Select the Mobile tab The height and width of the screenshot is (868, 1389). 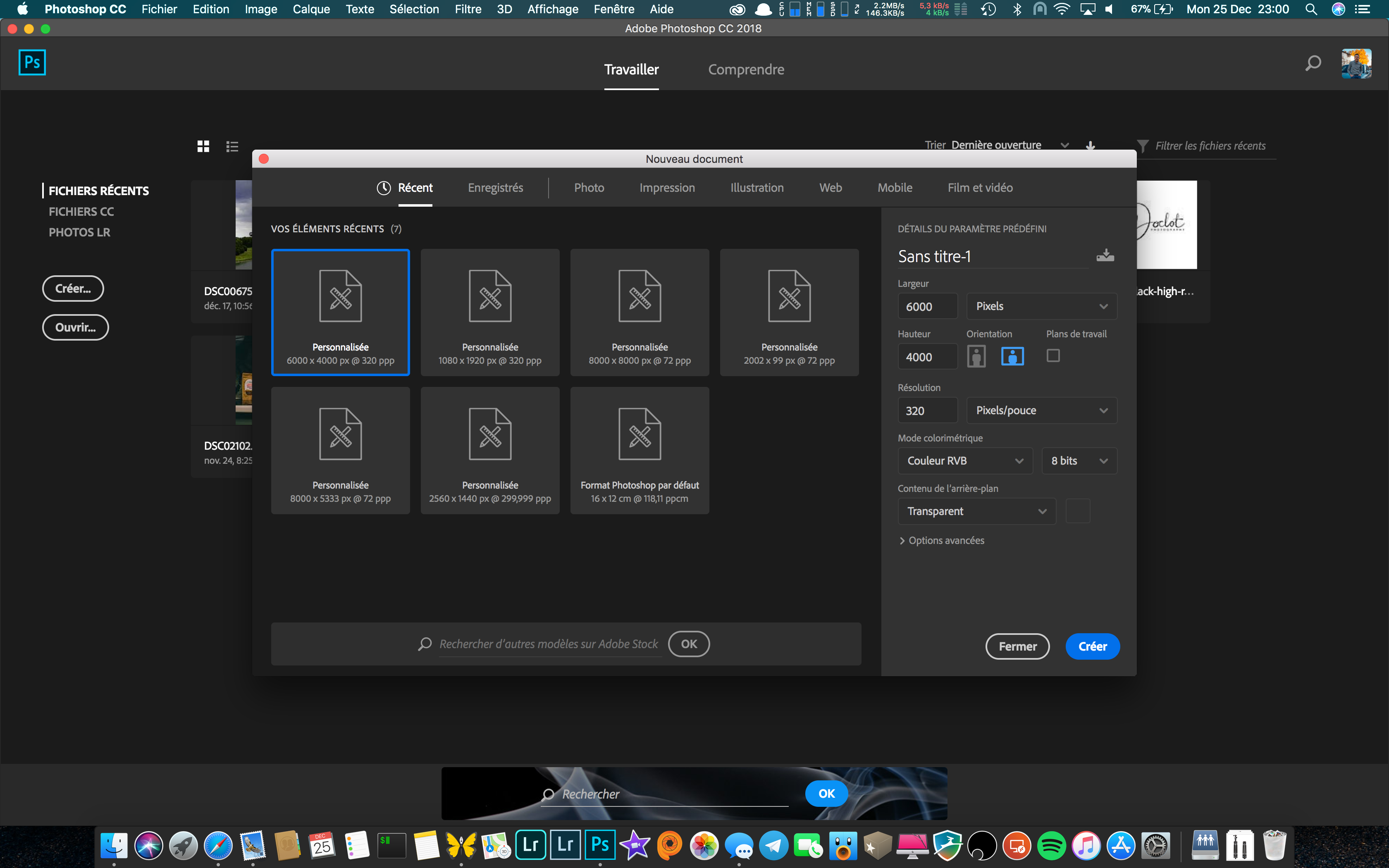894,188
